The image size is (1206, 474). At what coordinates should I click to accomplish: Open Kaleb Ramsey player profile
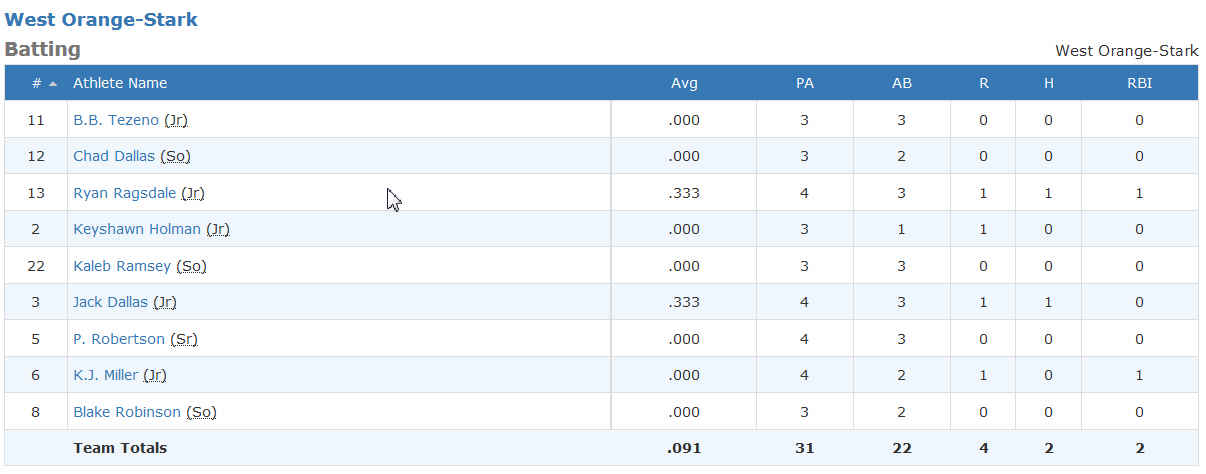pyautogui.click(x=122, y=266)
